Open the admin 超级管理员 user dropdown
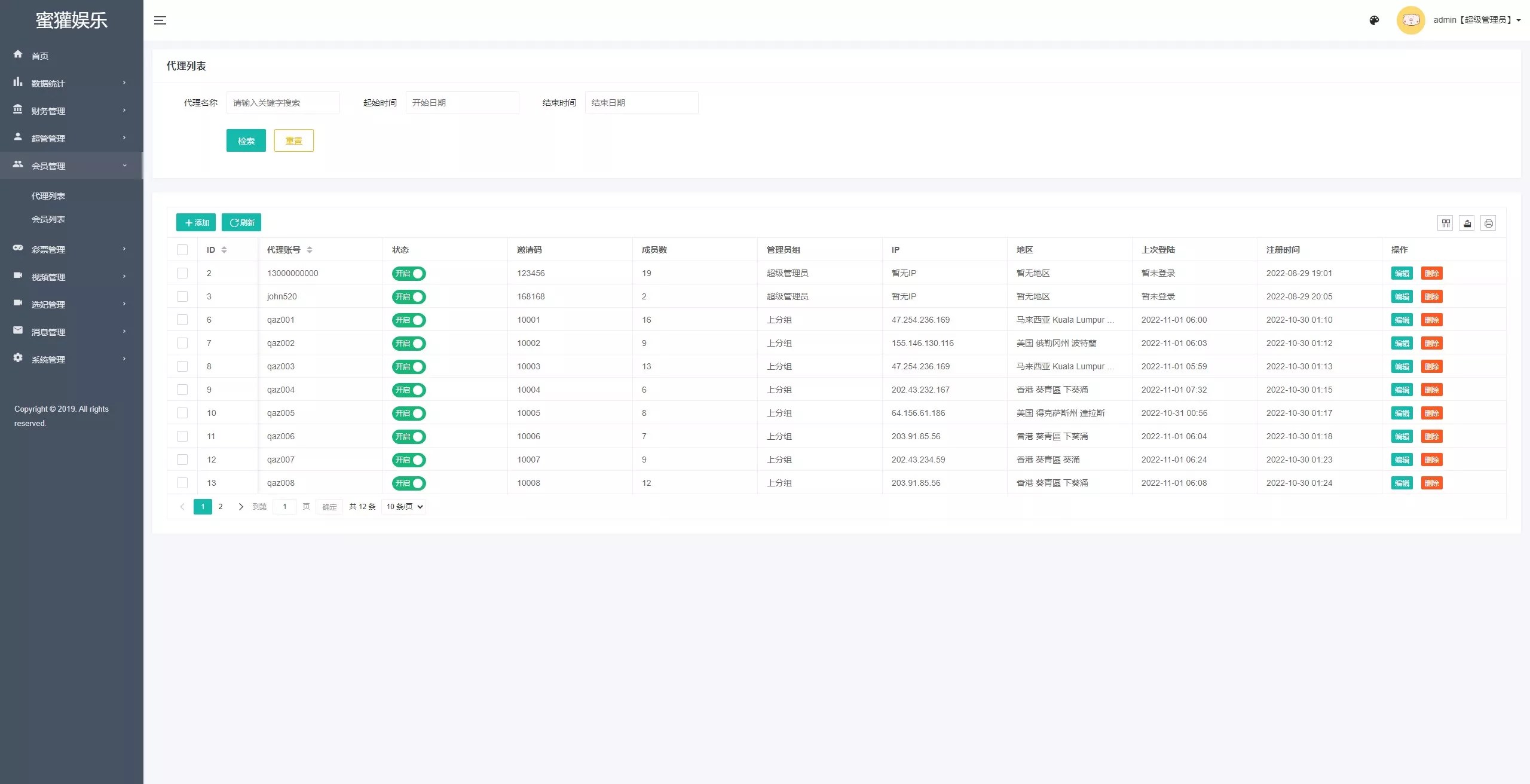This screenshot has width=1530, height=784. point(1477,20)
